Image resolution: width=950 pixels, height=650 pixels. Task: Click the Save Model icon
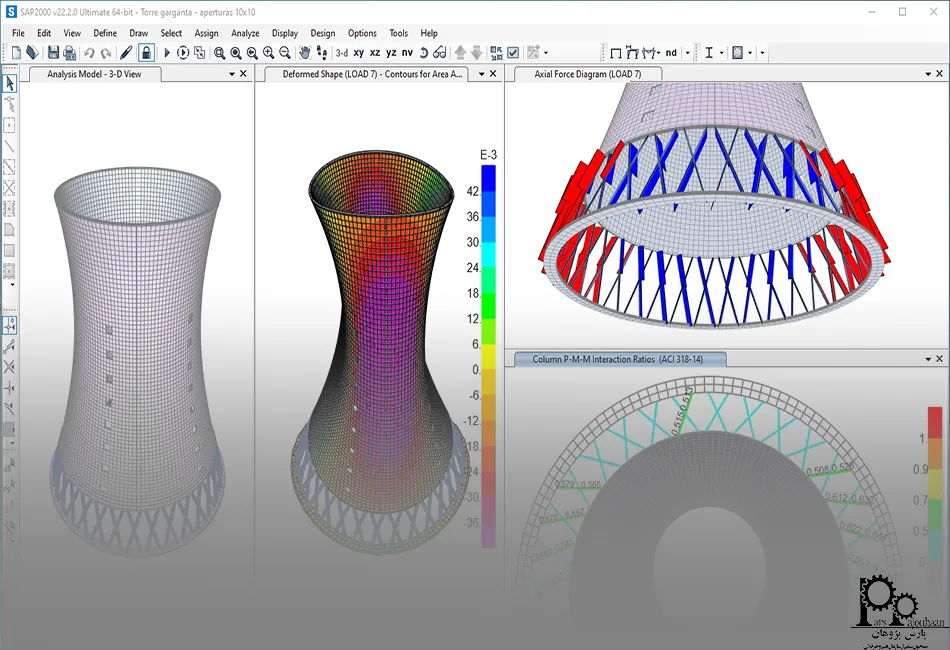point(53,52)
